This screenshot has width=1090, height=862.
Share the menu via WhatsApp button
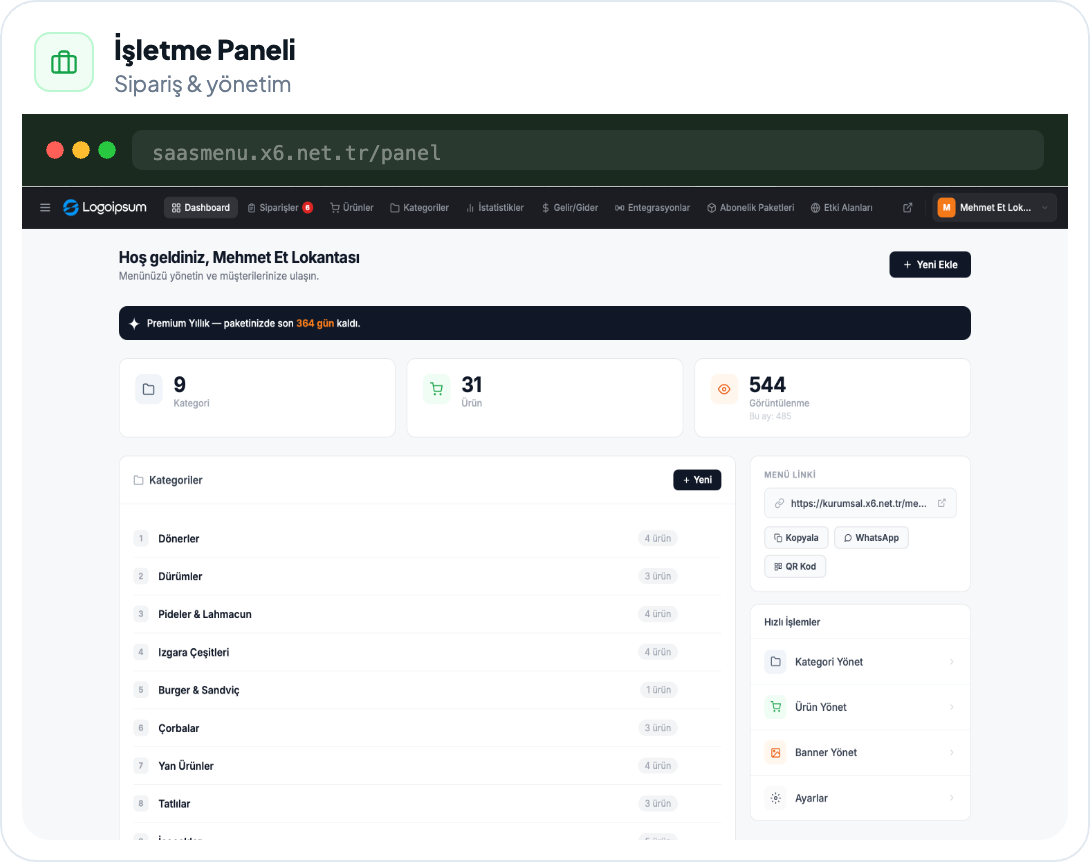pyautogui.click(x=871, y=538)
